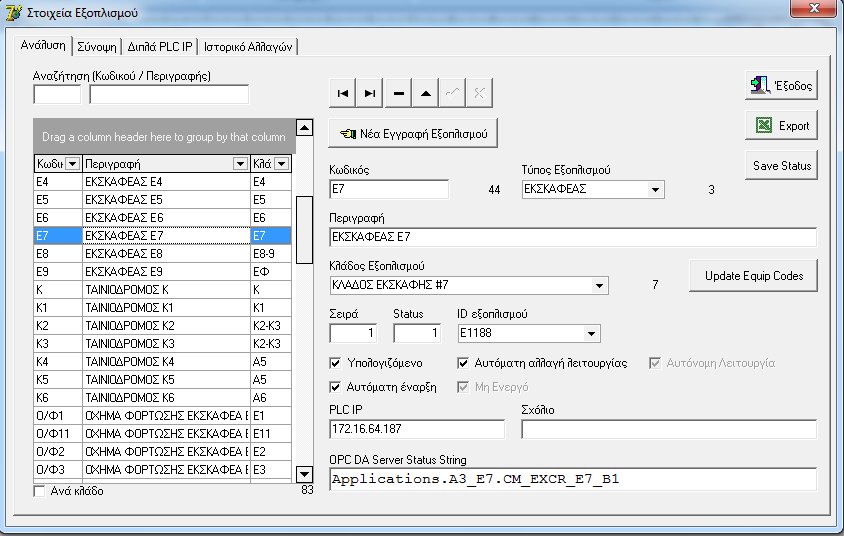Select the ΕΚΣΚΑΦΕΑΣ Ε8 row
This screenshot has width=844, height=536.
(163, 253)
